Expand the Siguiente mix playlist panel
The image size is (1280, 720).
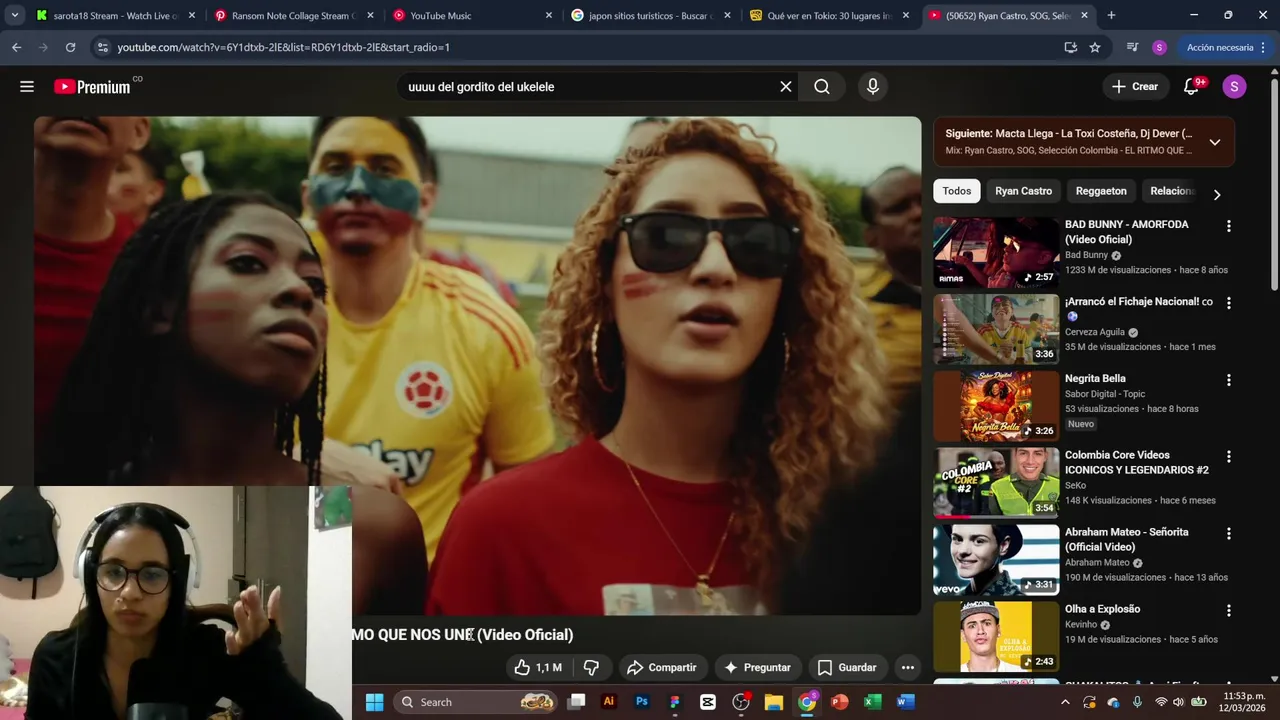(1215, 142)
